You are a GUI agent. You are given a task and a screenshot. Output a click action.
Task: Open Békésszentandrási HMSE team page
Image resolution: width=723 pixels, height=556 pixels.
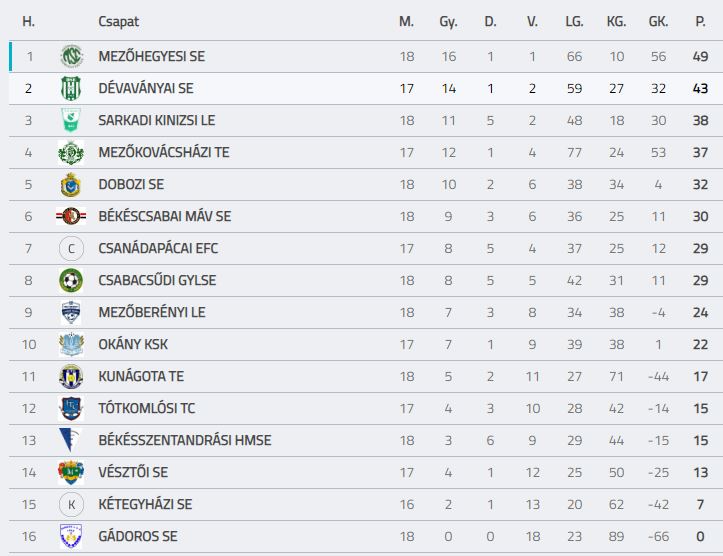(185, 440)
